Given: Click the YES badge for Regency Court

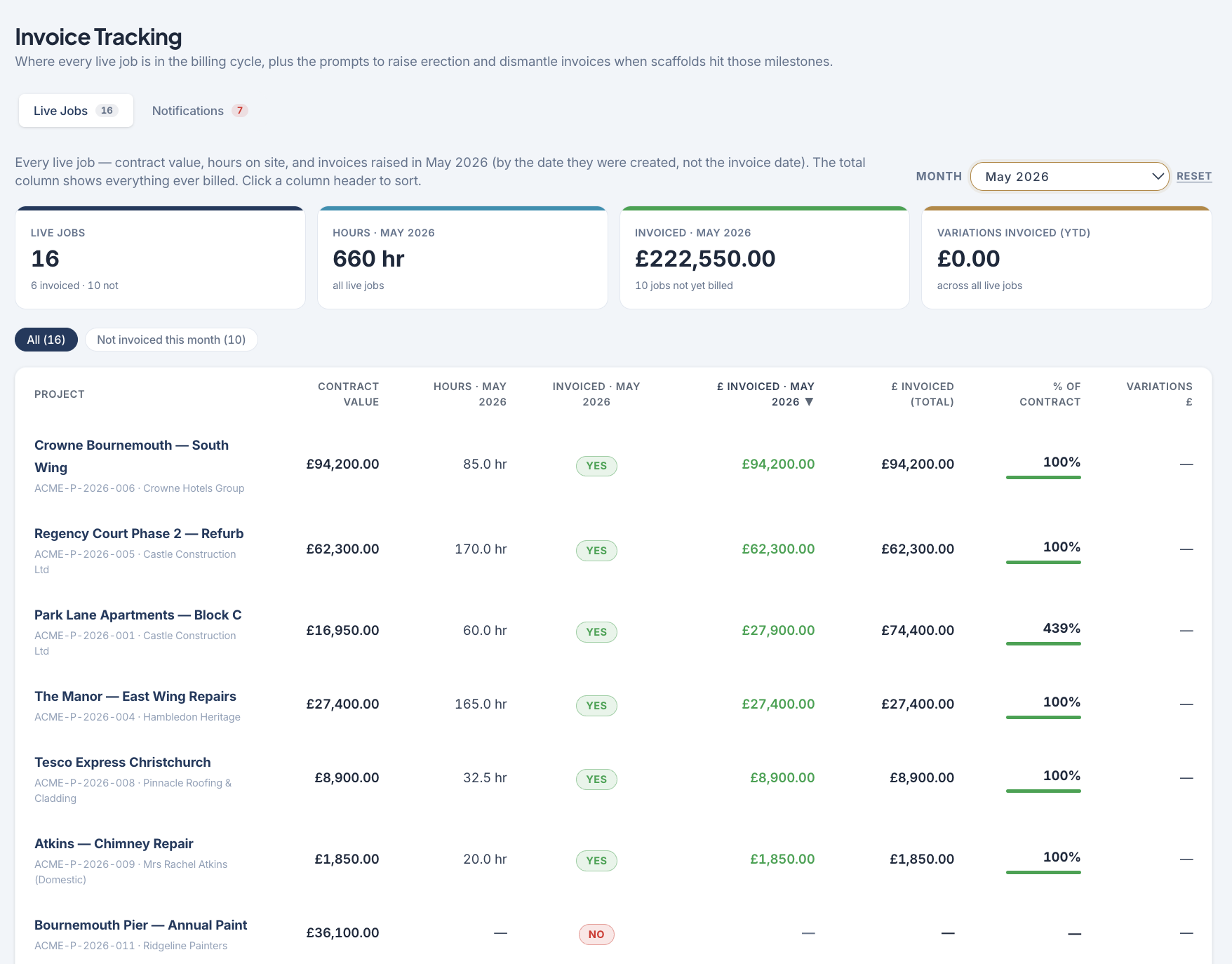Looking at the screenshot, I should pos(596,551).
